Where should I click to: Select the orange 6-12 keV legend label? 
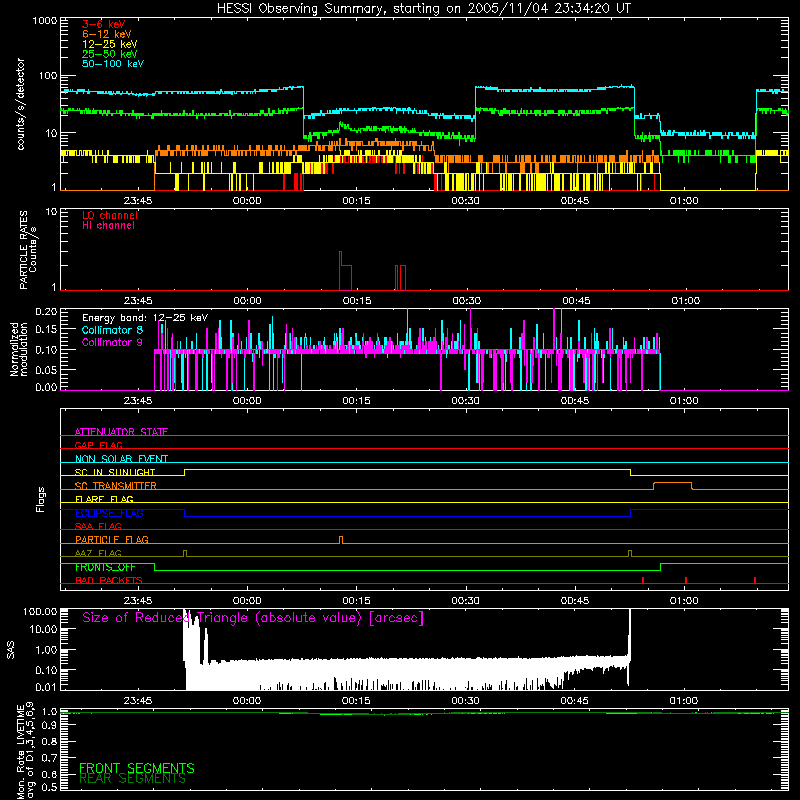(x=106, y=34)
